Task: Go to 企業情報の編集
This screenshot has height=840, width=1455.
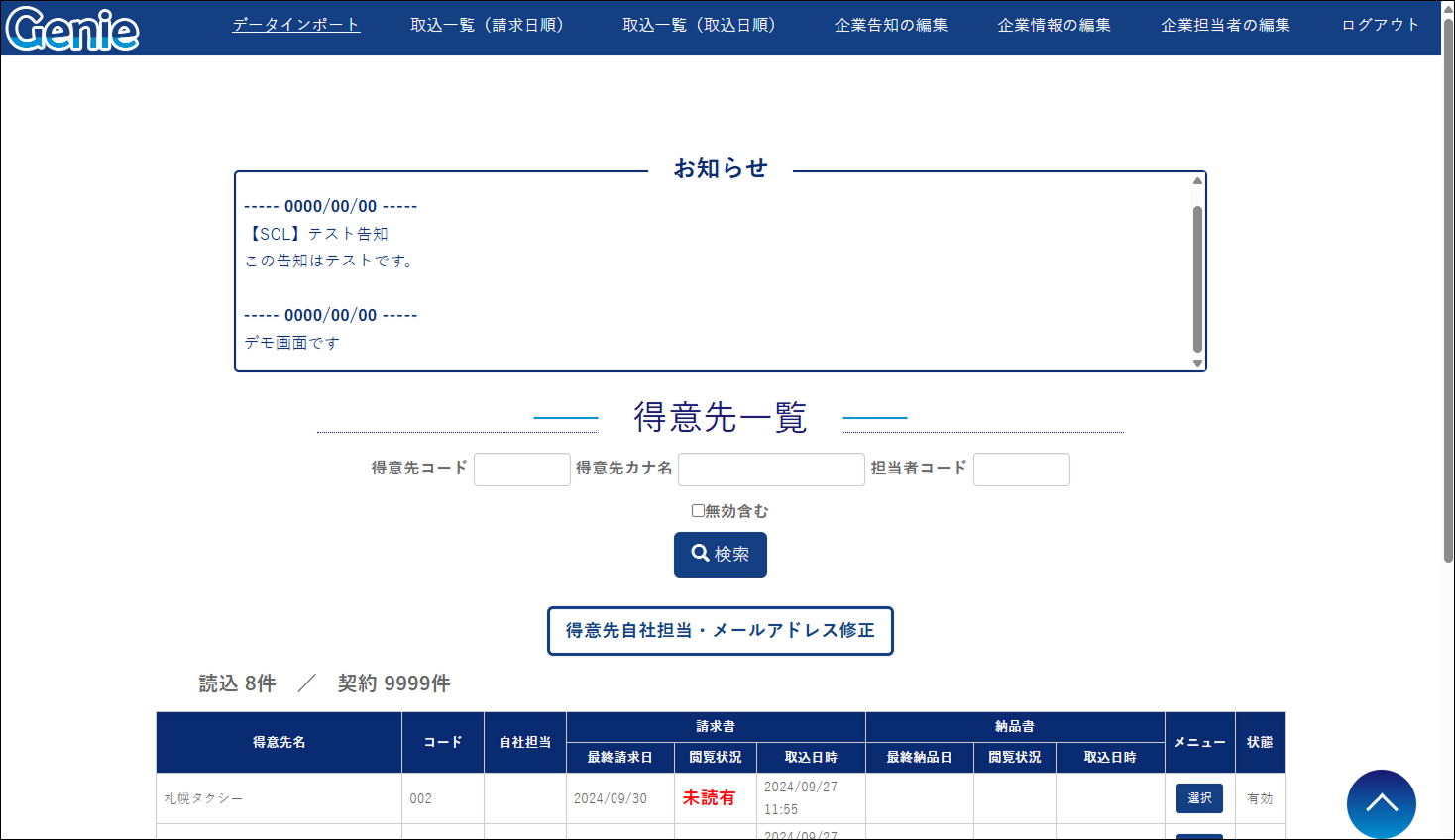Action: (x=1054, y=25)
